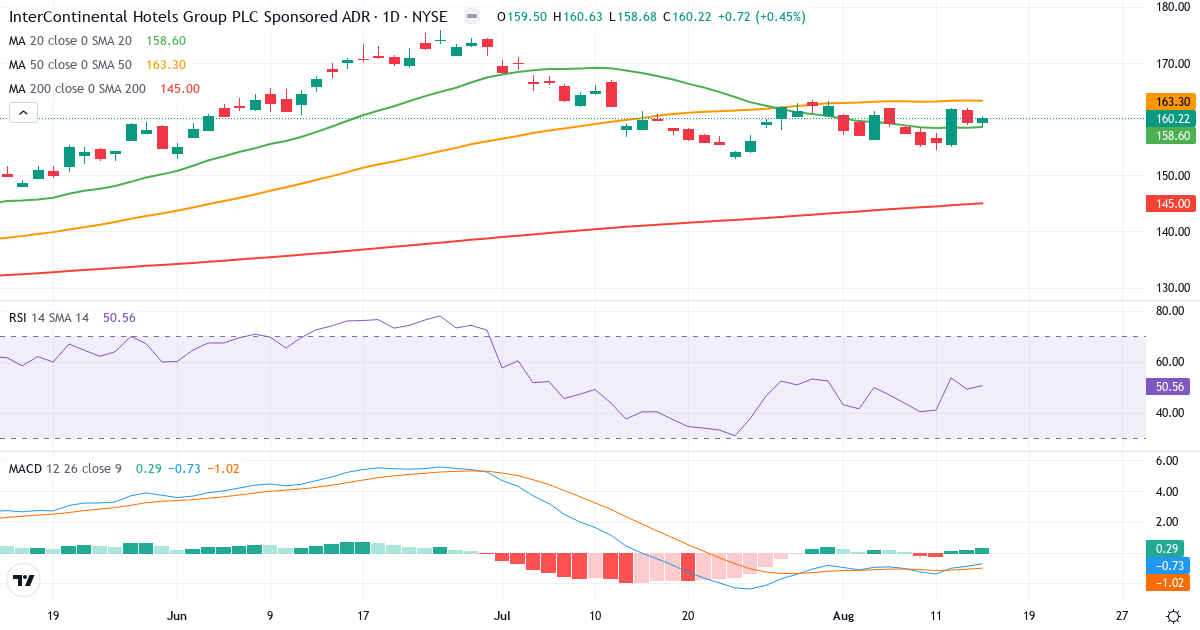Screen dimensions: 1200x630
Task: Click the 80.00 RSI axis value
Action: (x=1171, y=311)
